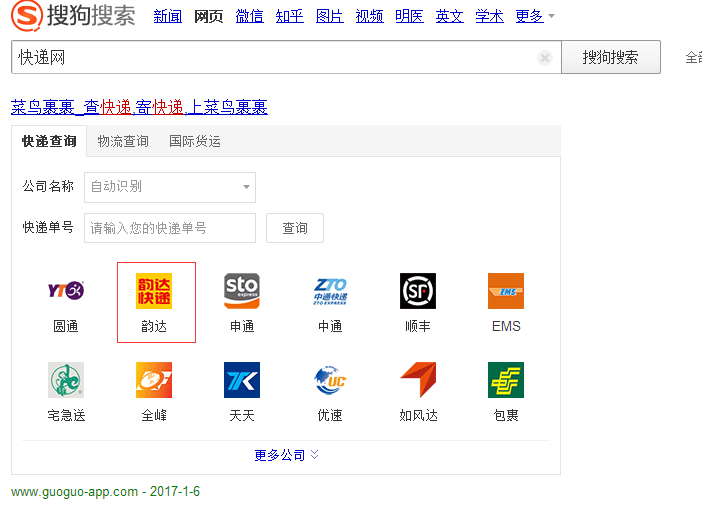Expand 更多公司 company list
This screenshot has width=702, height=517.
tap(287, 455)
